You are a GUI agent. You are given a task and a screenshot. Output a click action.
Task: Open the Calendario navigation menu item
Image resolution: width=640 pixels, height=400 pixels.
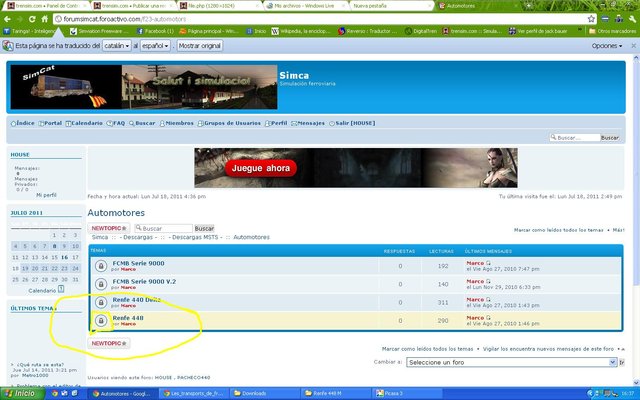(86, 123)
